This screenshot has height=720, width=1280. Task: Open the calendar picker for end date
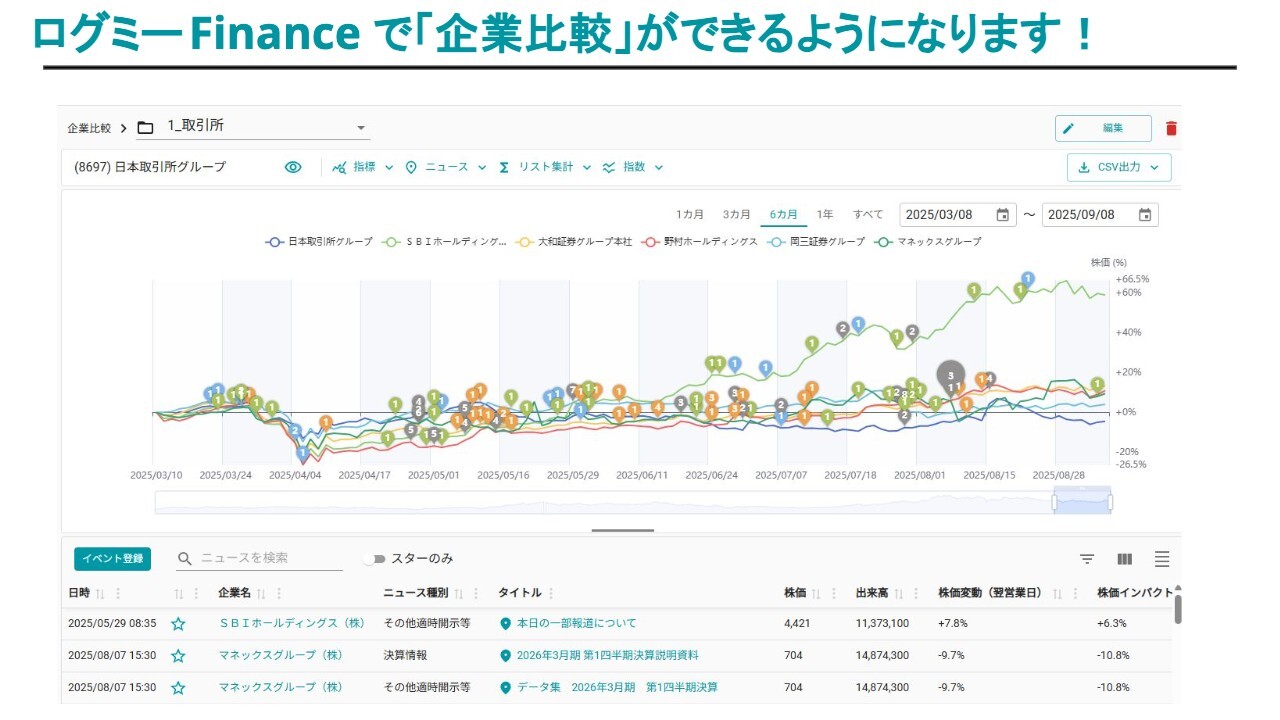pos(1145,215)
